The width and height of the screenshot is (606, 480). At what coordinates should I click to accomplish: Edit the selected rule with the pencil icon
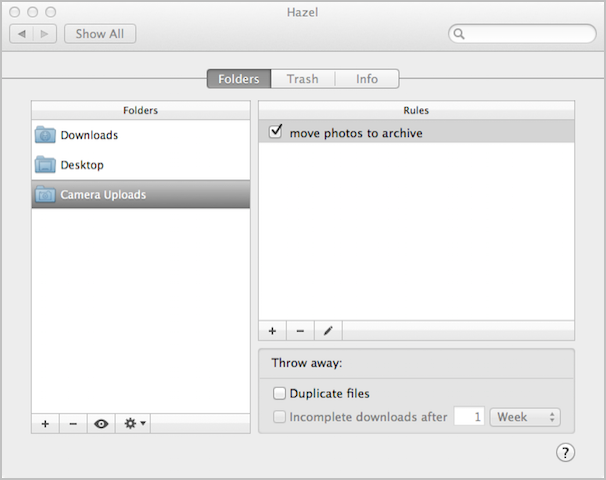(328, 331)
